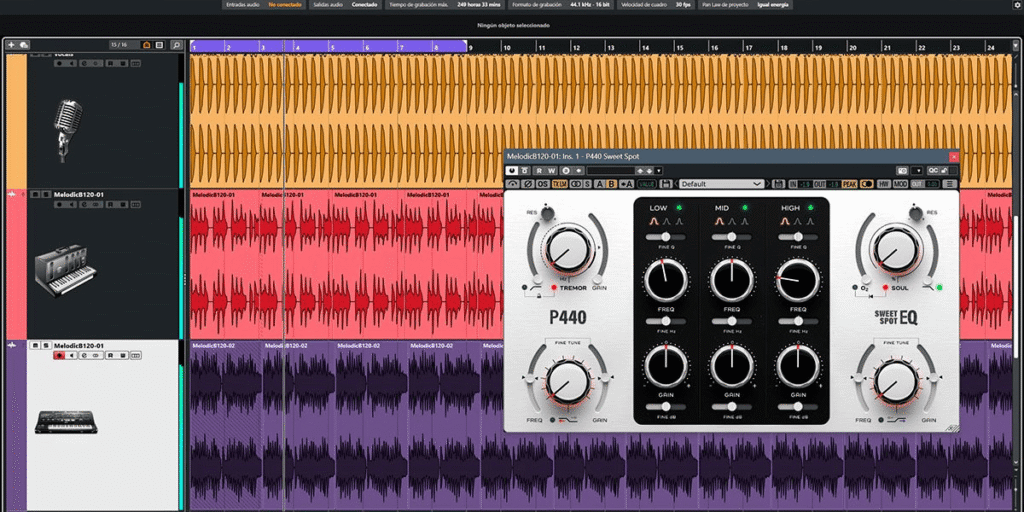Toggle the SOUL red LED switch
The height and width of the screenshot is (512, 1024).
tap(886, 287)
